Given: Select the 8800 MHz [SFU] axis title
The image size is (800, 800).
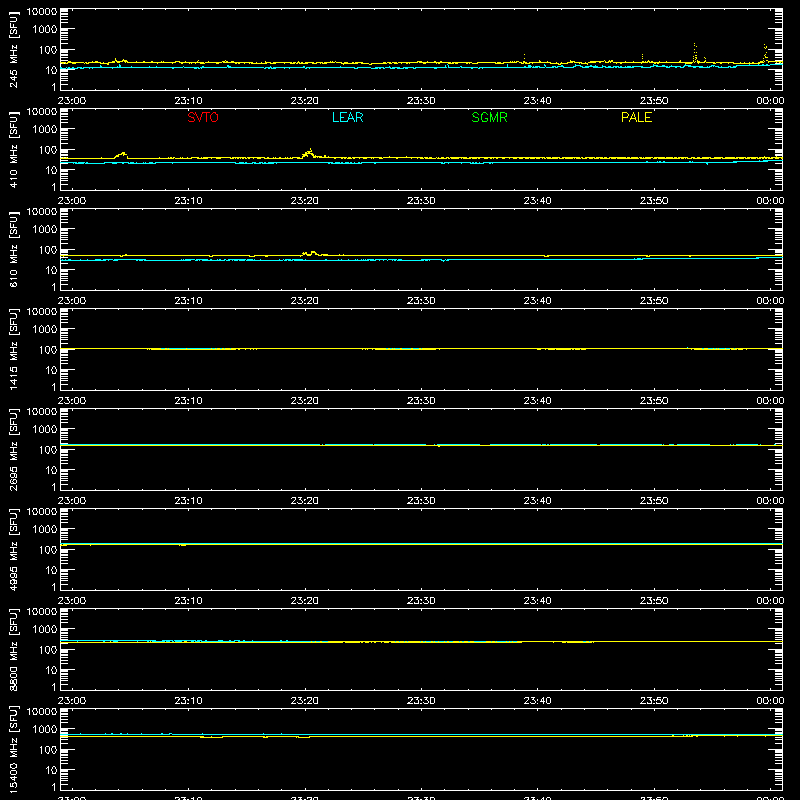Looking at the screenshot, I should [x=13, y=649].
